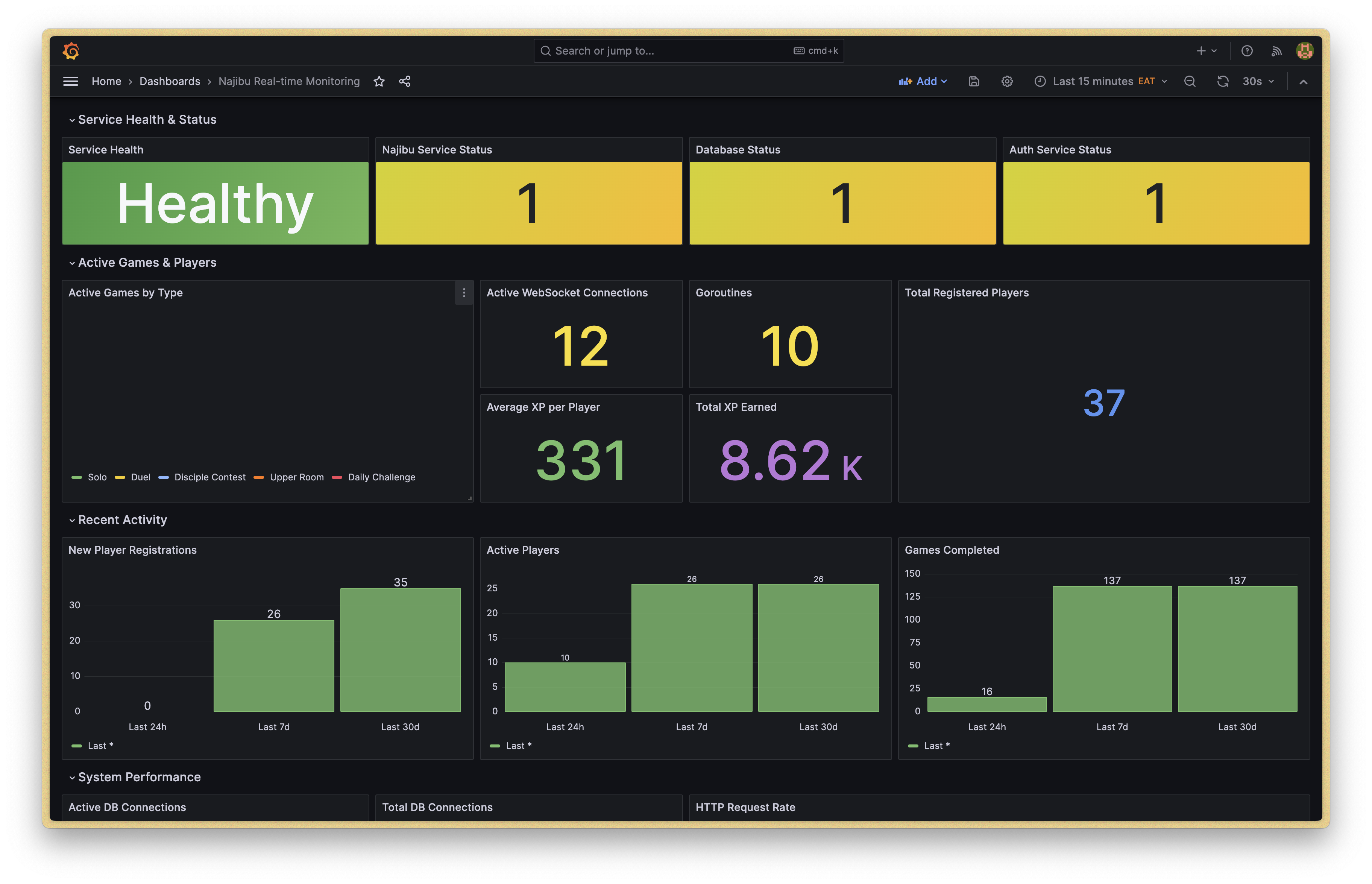This screenshot has width=1372, height=884.
Task: Click the refresh dashboard icon
Action: tap(1223, 82)
